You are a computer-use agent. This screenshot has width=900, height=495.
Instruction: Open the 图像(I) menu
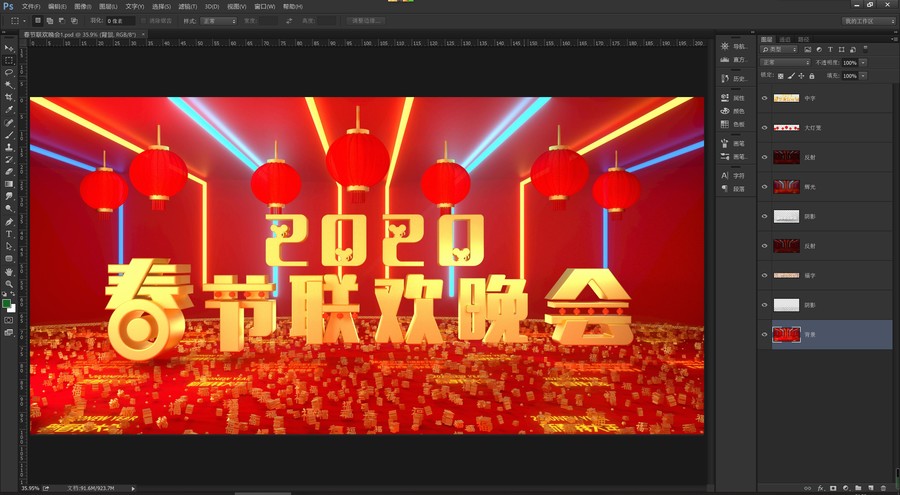(x=83, y=6)
